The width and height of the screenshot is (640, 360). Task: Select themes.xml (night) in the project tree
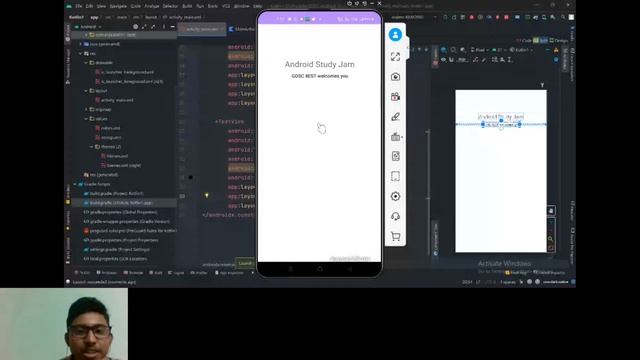point(121,165)
